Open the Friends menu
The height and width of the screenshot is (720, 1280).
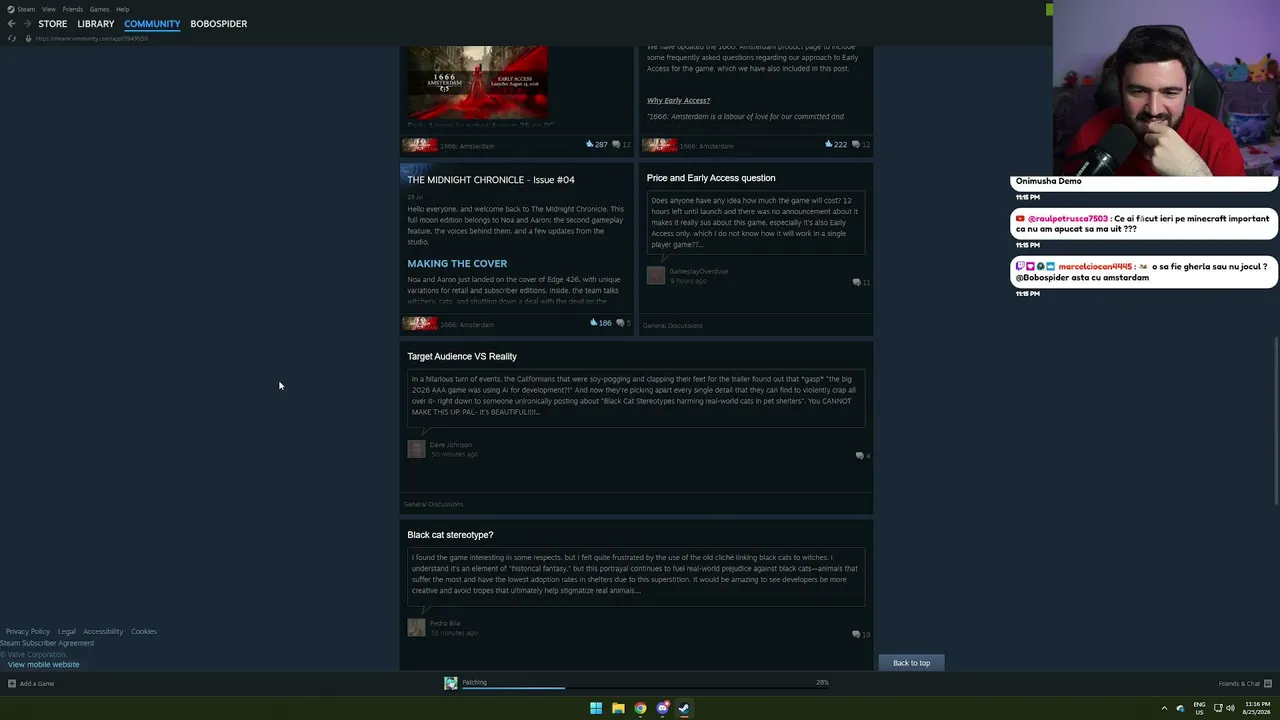[x=73, y=9]
